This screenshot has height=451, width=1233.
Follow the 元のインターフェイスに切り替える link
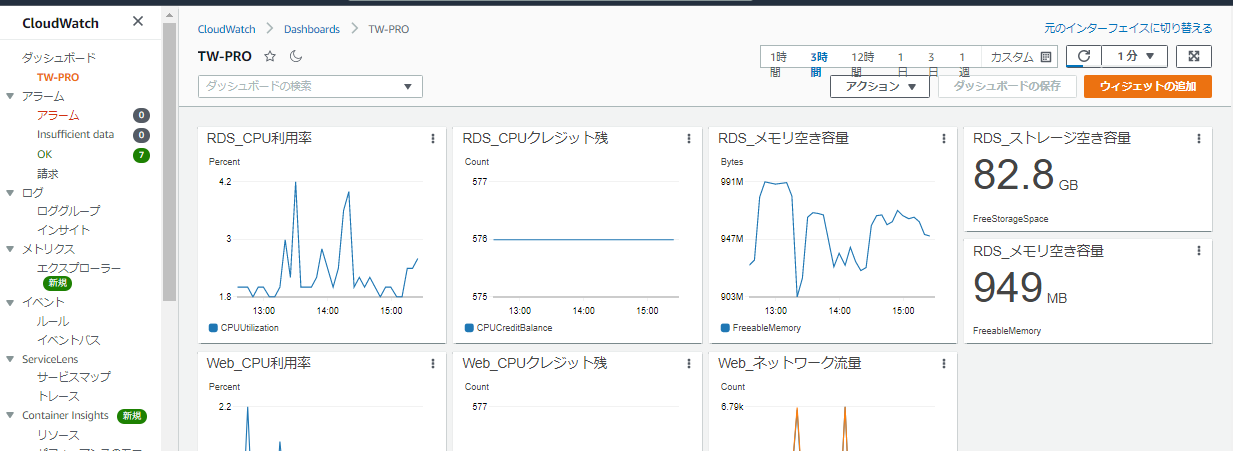(1126, 28)
